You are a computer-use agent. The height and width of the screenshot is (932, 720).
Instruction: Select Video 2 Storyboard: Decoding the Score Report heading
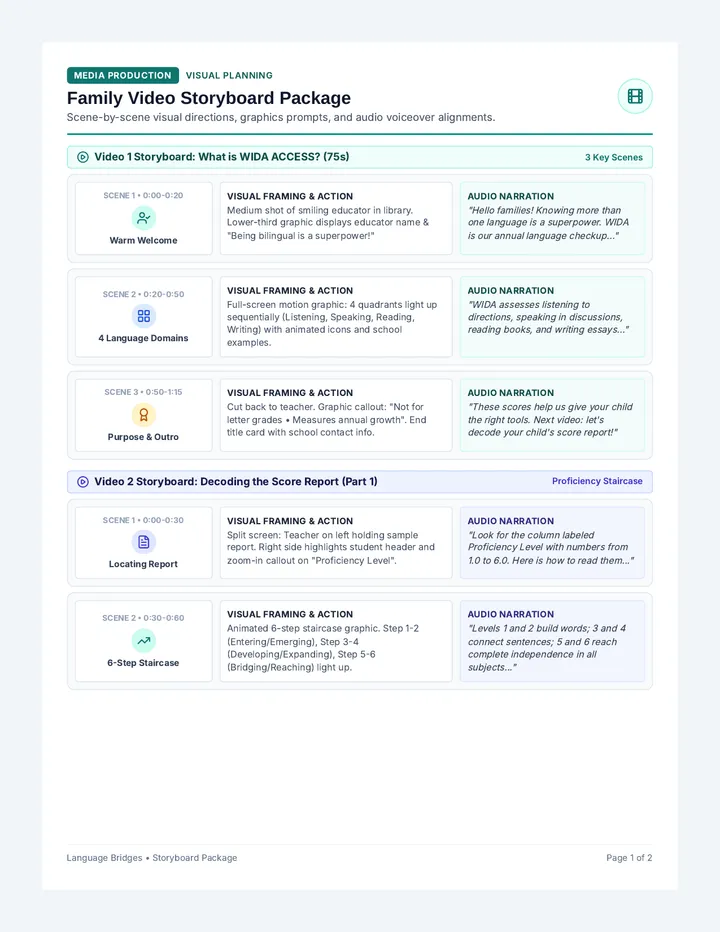235,481
